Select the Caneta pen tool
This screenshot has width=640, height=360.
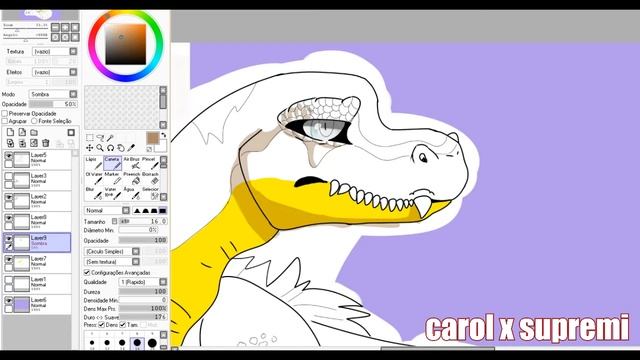tap(112, 163)
